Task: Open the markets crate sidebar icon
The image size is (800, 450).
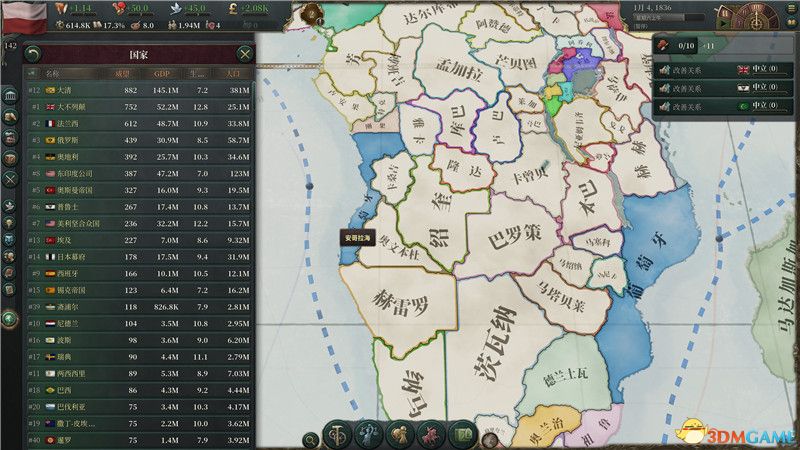Action: (x=10, y=159)
